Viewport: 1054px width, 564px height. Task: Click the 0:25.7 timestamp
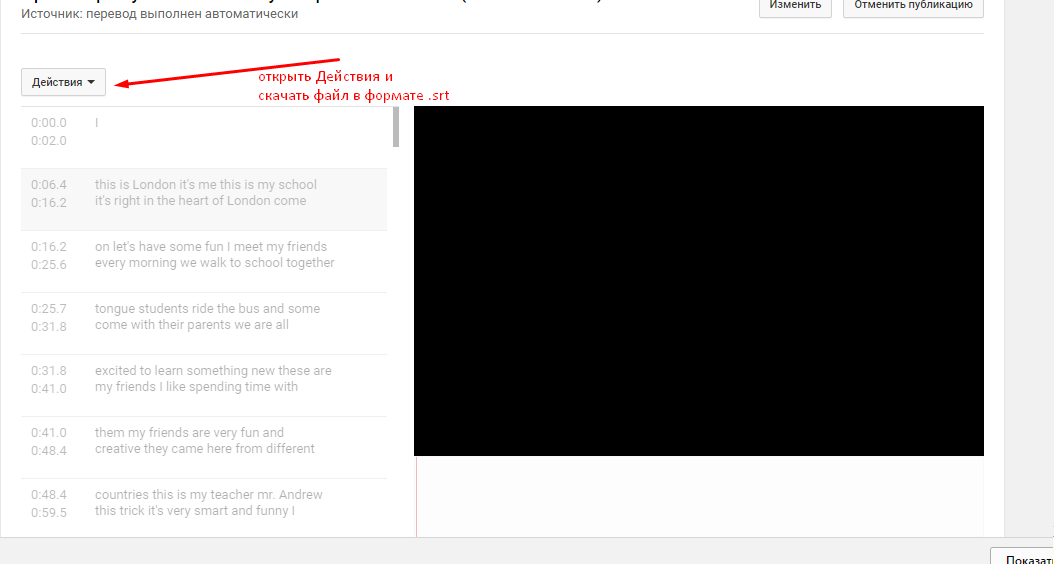49,309
